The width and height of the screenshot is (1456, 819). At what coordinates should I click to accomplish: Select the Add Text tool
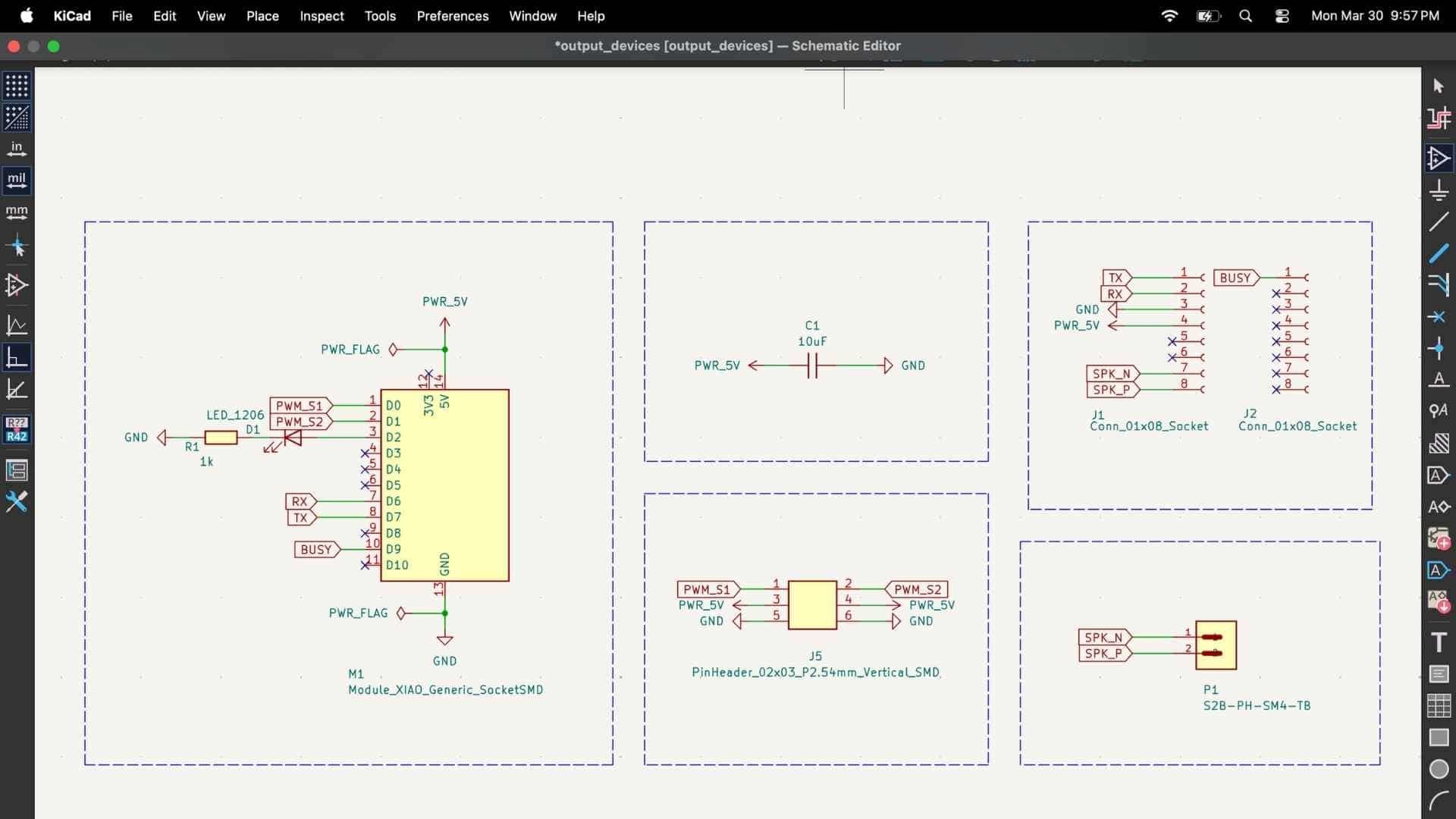(x=1439, y=642)
